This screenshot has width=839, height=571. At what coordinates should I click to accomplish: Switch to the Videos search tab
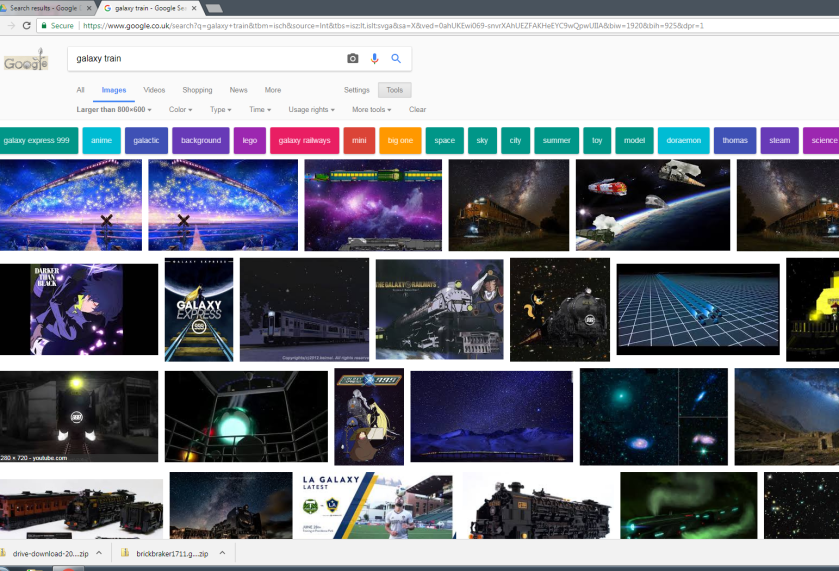pyautogui.click(x=154, y=90)
